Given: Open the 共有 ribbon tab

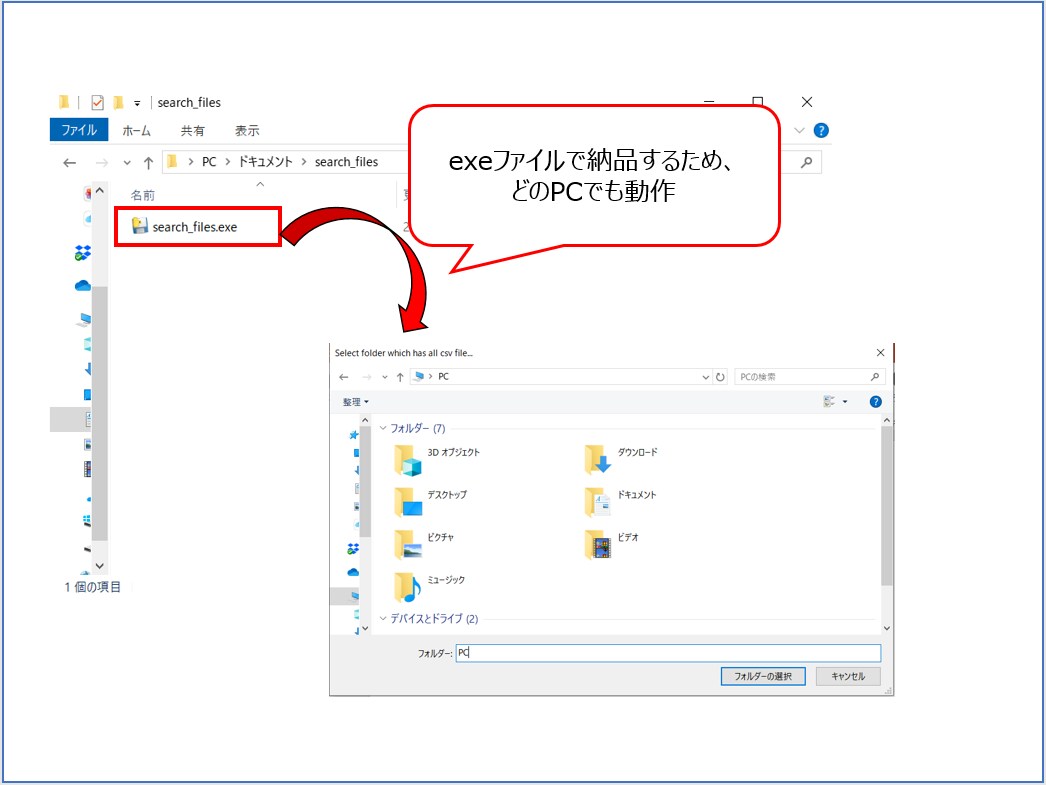Looking at the screenshot, I should [x=192, y=131].
